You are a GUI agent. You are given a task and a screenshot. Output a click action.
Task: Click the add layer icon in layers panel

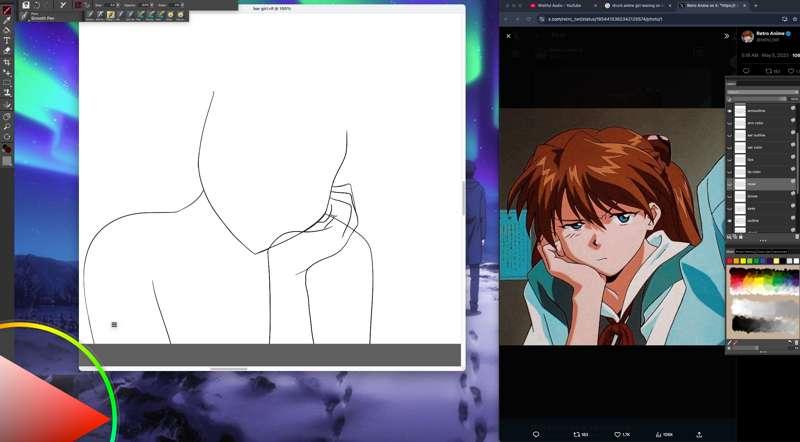pos(730,237)
